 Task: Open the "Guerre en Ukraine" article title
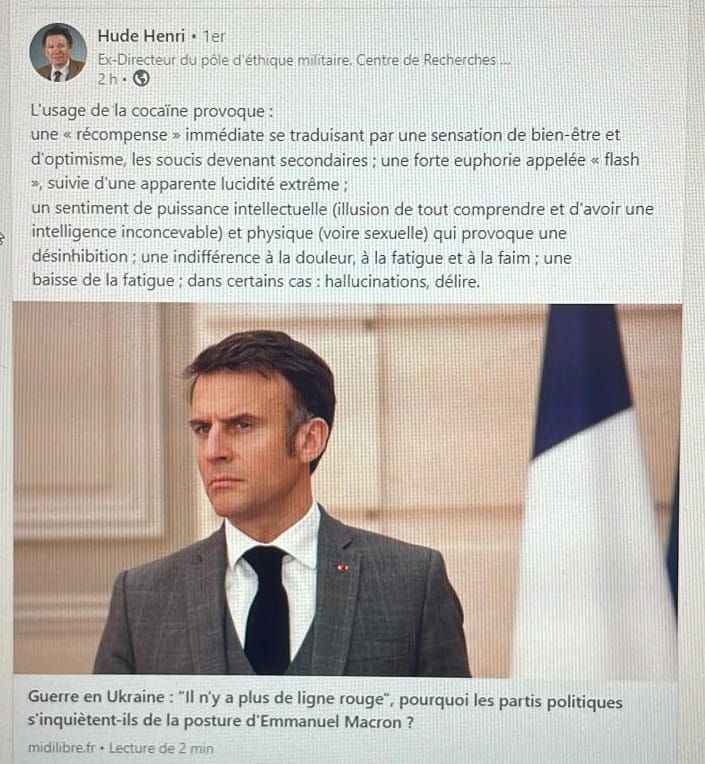click(325, 710)
